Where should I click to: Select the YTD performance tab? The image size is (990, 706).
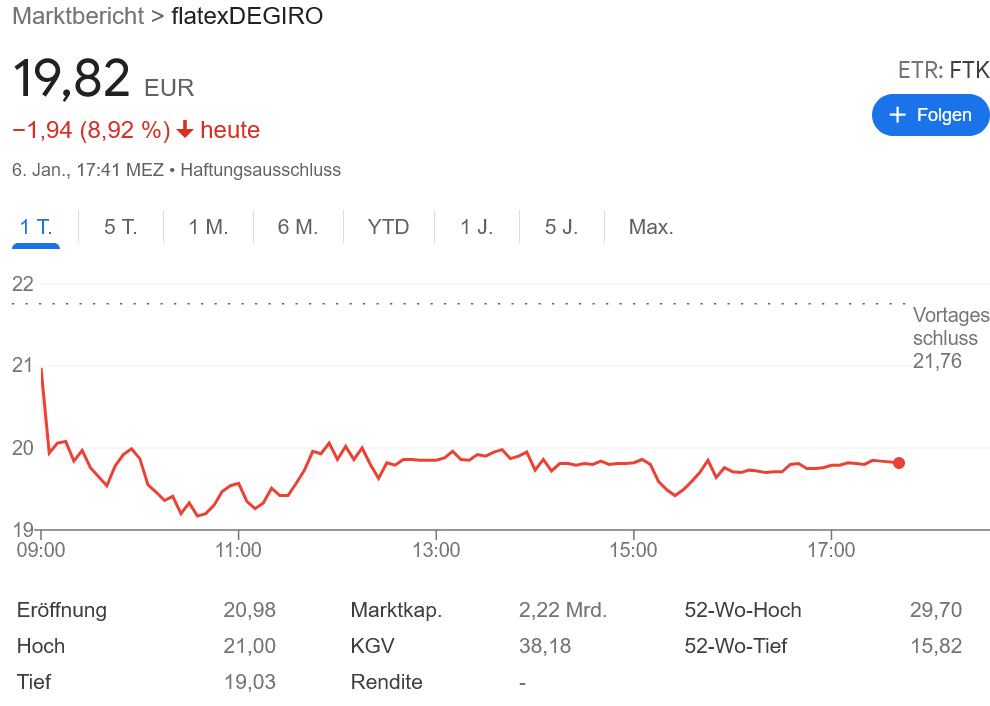[388, 227]
